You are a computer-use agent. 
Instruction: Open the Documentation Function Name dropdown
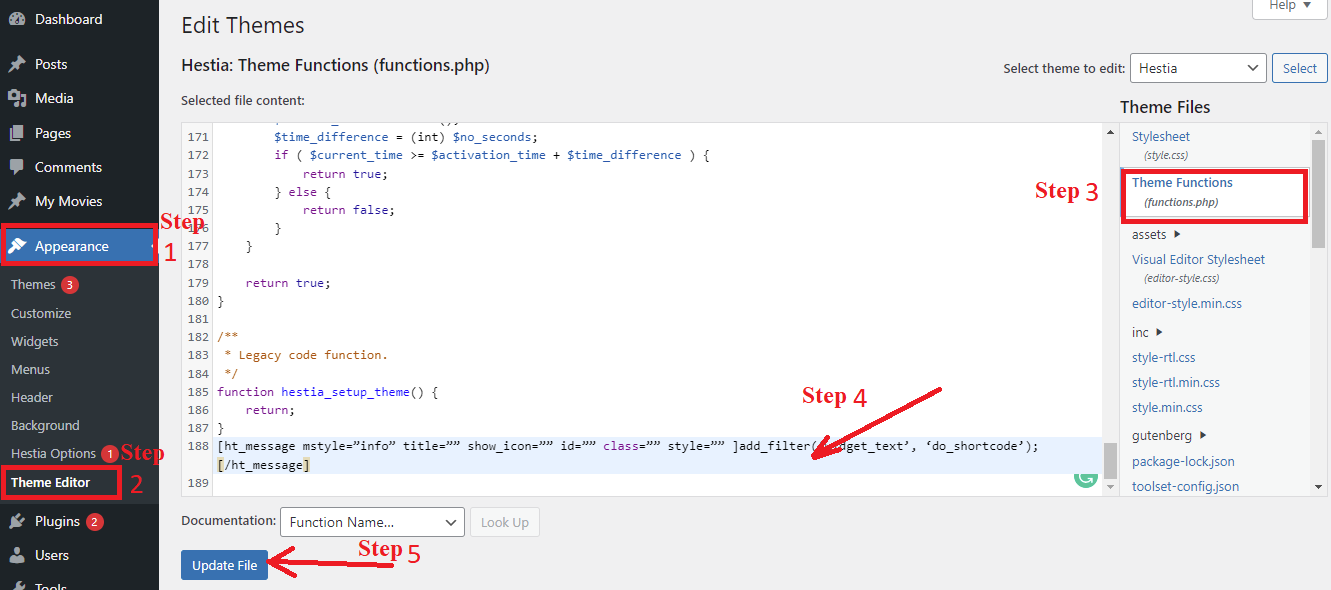point(371,521)
